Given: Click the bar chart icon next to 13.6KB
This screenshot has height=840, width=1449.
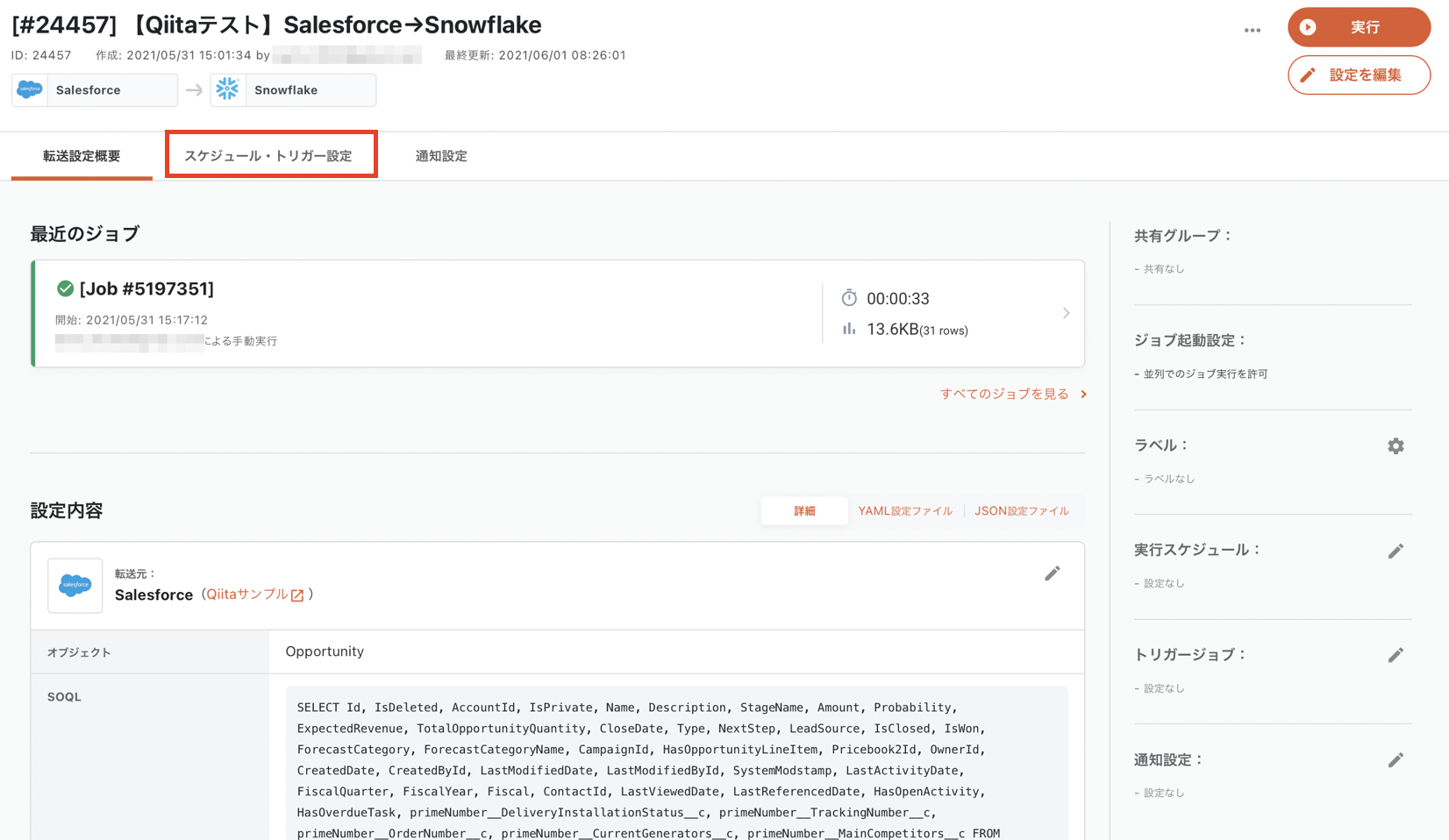Looking at the screenshot, I should pyautogui.click(x=849, y=329).
